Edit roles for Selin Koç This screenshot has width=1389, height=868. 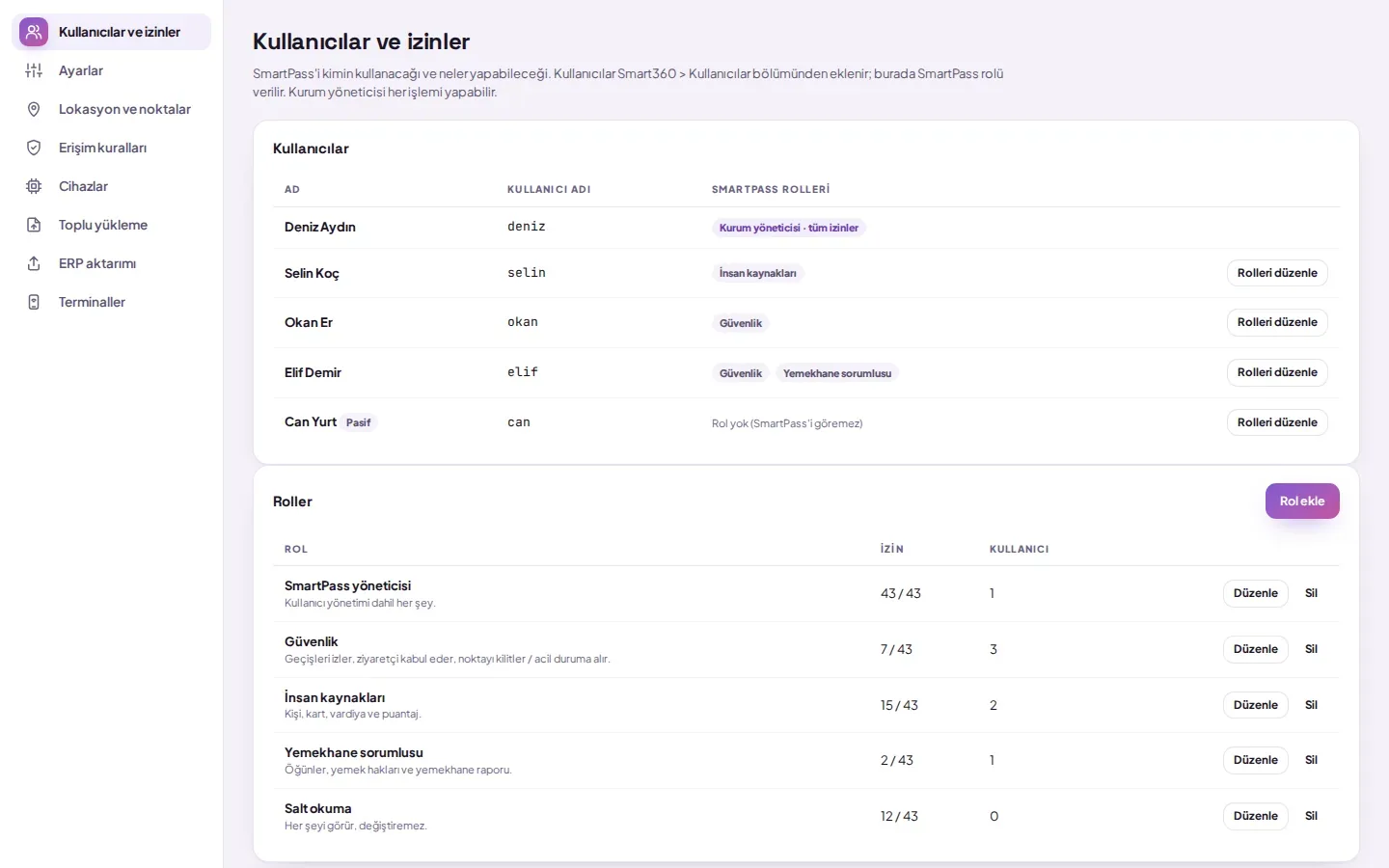pos(1277,273)
